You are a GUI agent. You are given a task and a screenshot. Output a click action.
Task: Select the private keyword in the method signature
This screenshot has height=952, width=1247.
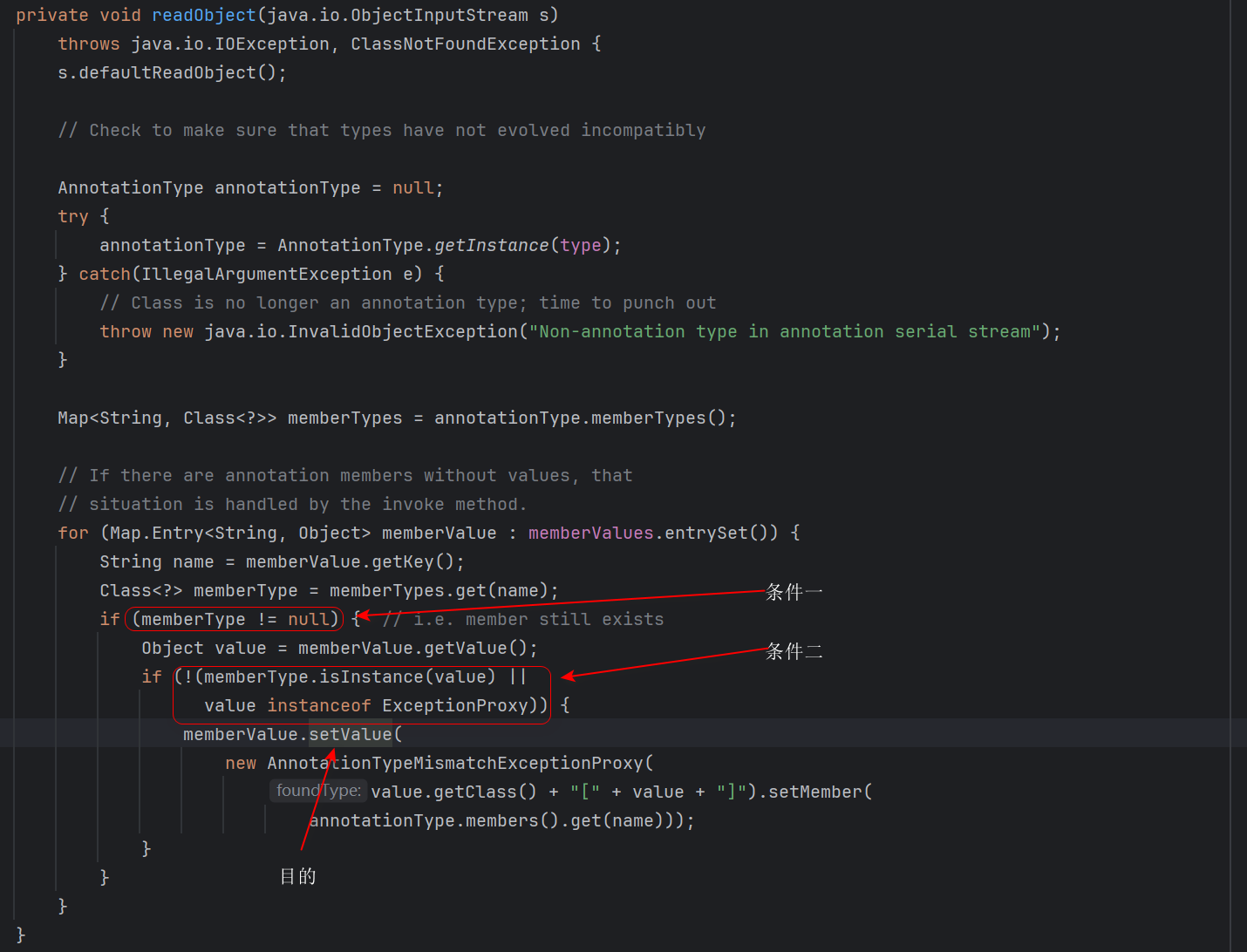point(52,15)
